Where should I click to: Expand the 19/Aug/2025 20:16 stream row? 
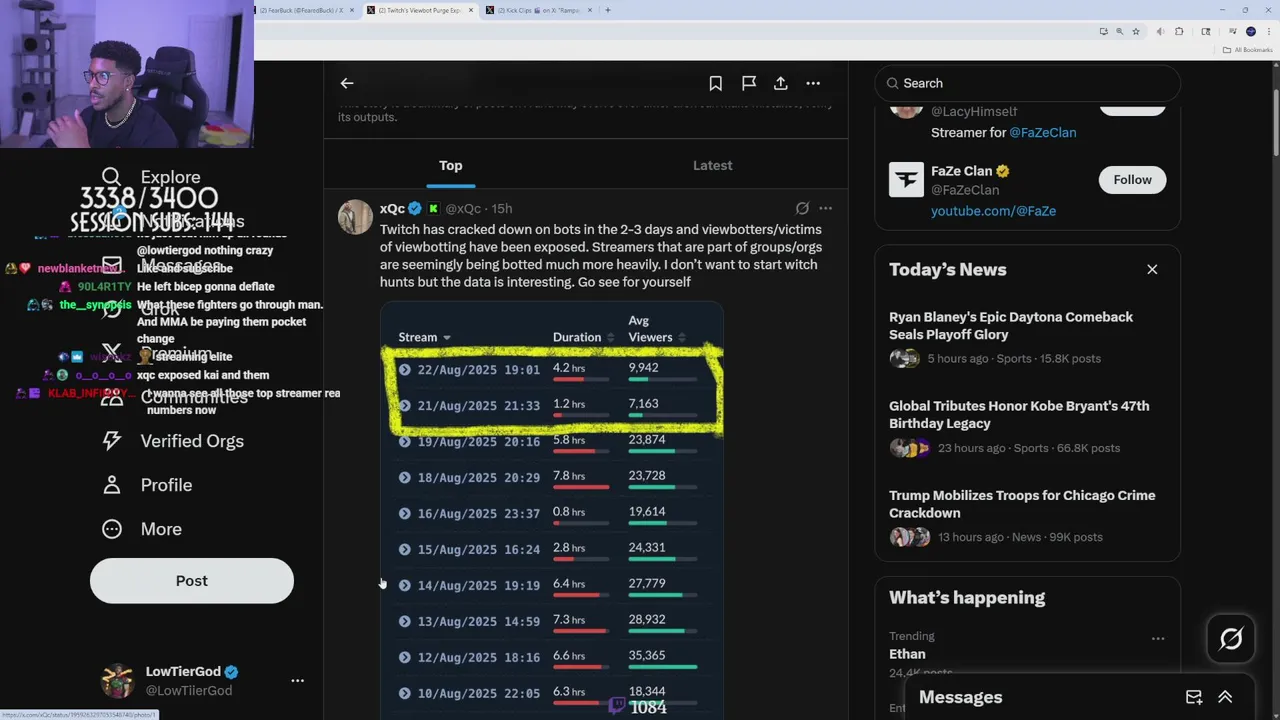coord(405,441)
